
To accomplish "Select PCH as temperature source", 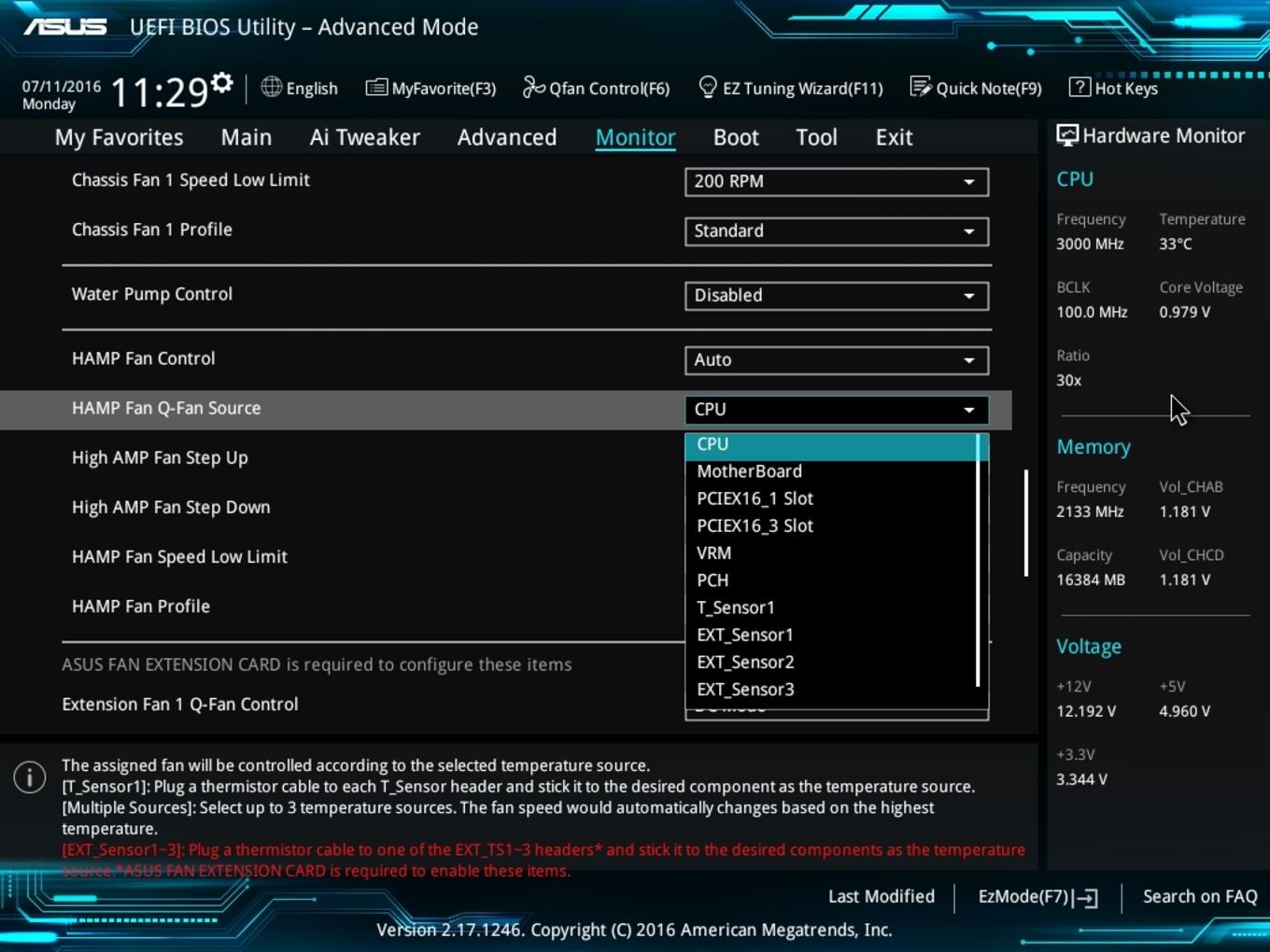I will pos(831,581).
